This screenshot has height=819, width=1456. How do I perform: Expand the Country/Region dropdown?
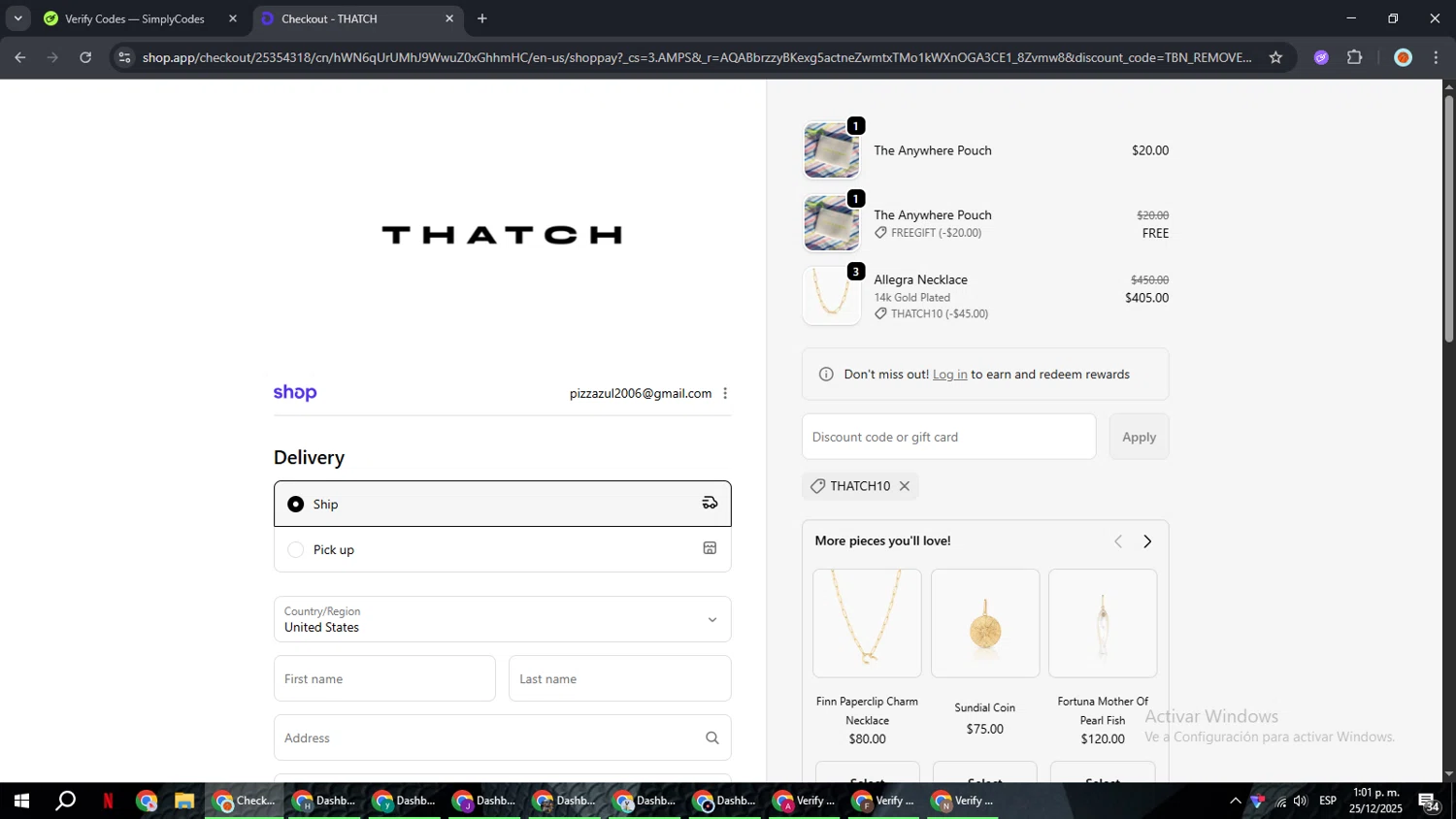[502, 619]
